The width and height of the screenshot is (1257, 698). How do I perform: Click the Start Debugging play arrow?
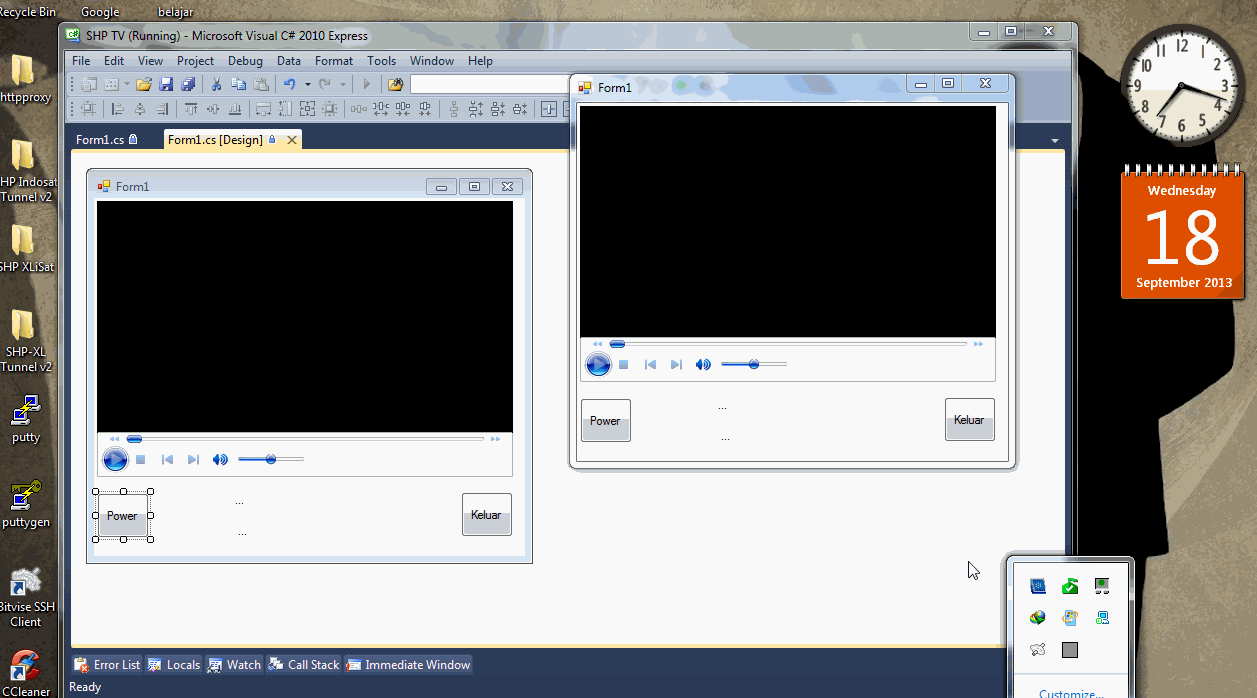coord(367,85)
